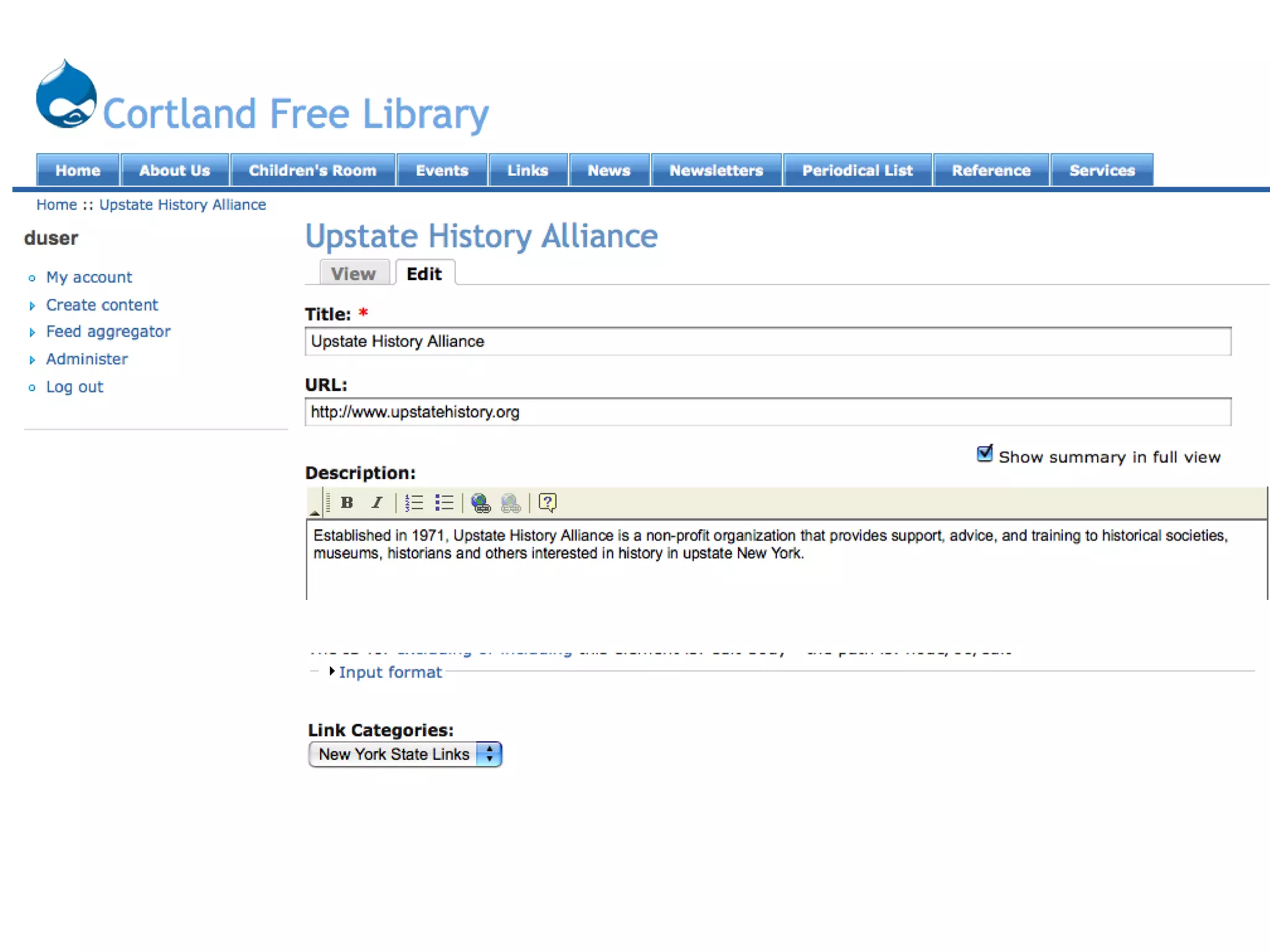Click the Drupal drop logo
This screenshot has height=952, width=1270.
pos(66,94)
